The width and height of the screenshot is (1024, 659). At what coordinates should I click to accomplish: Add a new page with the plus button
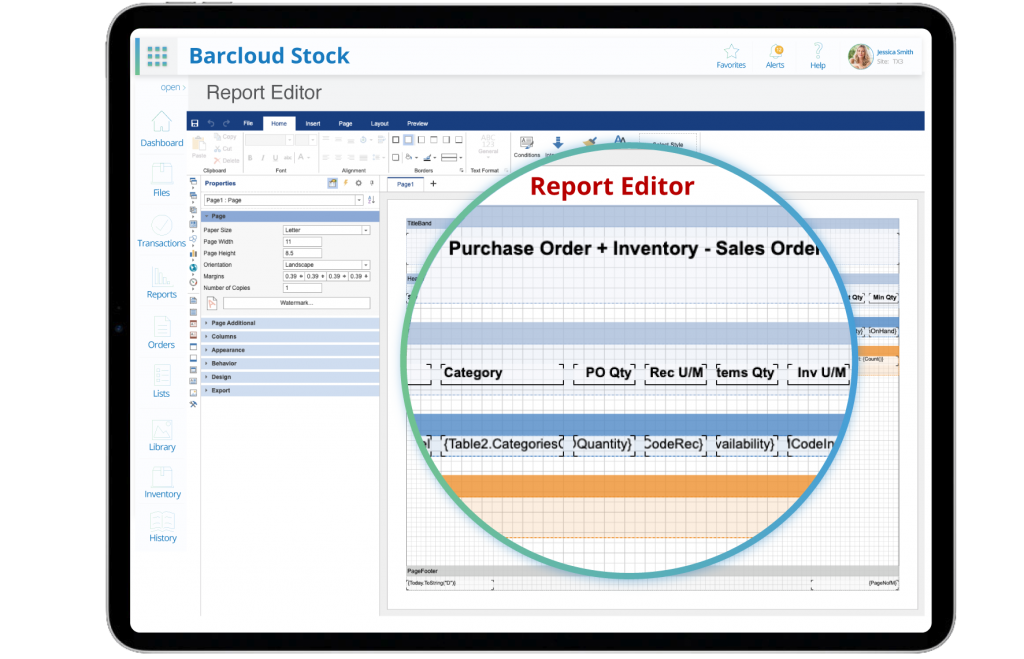[433, 184]
